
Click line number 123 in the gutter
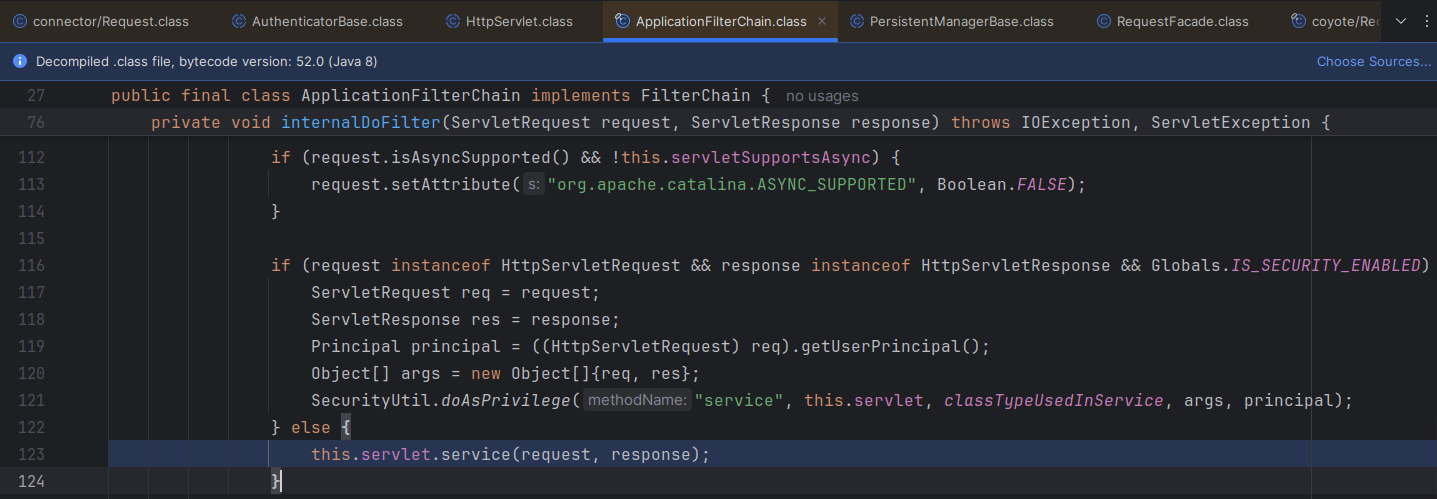33,454
